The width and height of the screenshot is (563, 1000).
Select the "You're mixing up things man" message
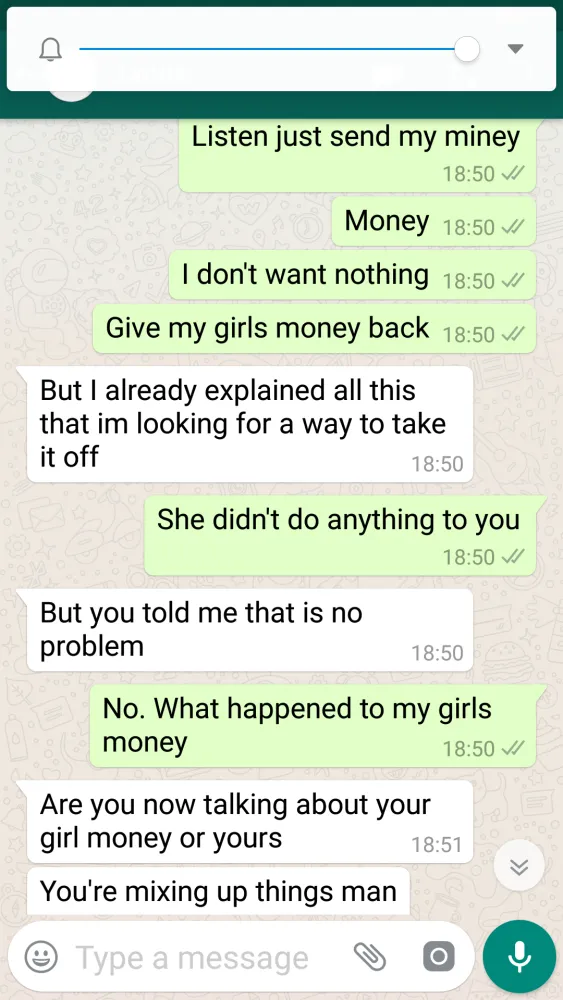(x=218, y=891)
